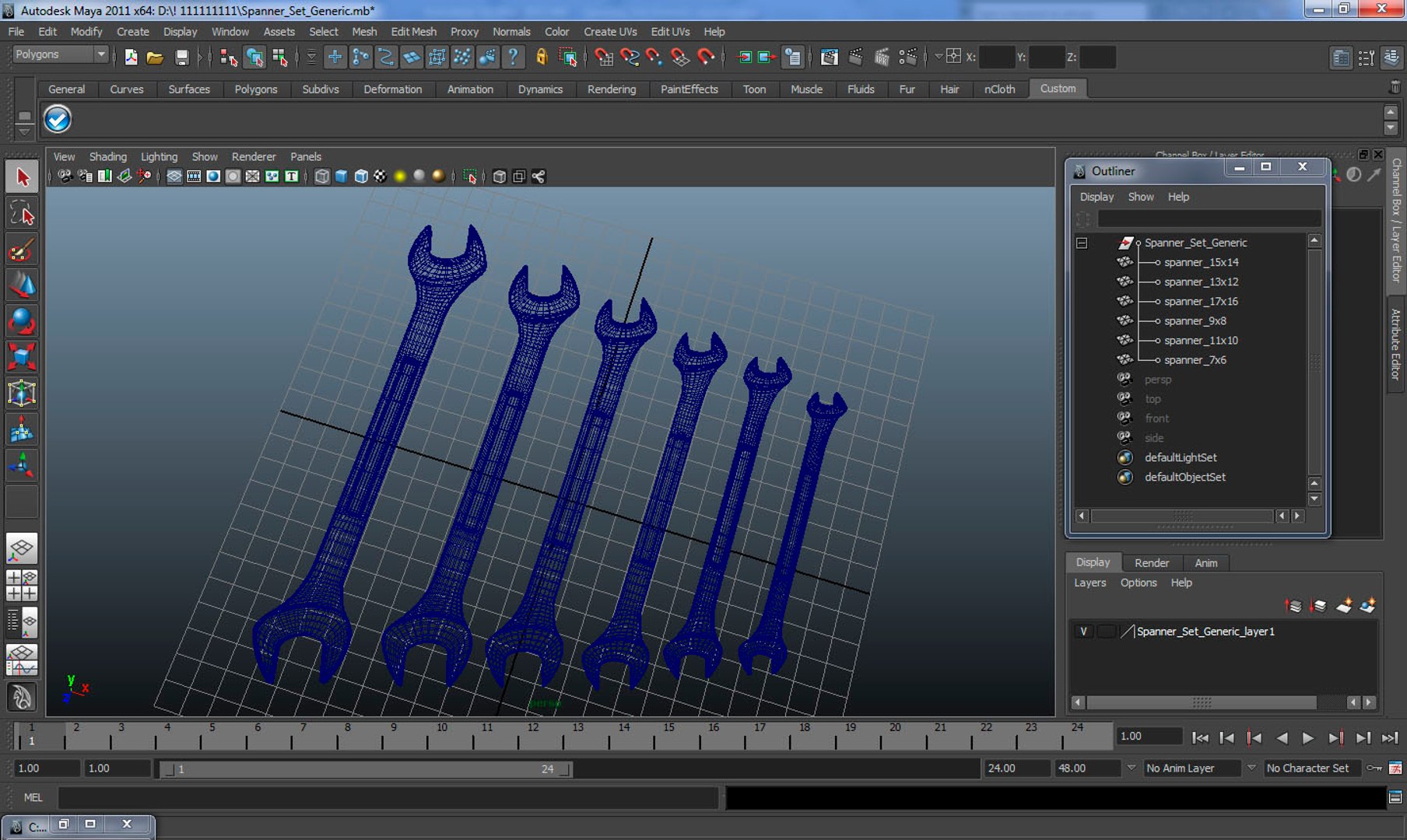Toggle Attribute Editor sidebar icon top right
Screen dimensions: 1407x840
click(x=1341, y=58)
